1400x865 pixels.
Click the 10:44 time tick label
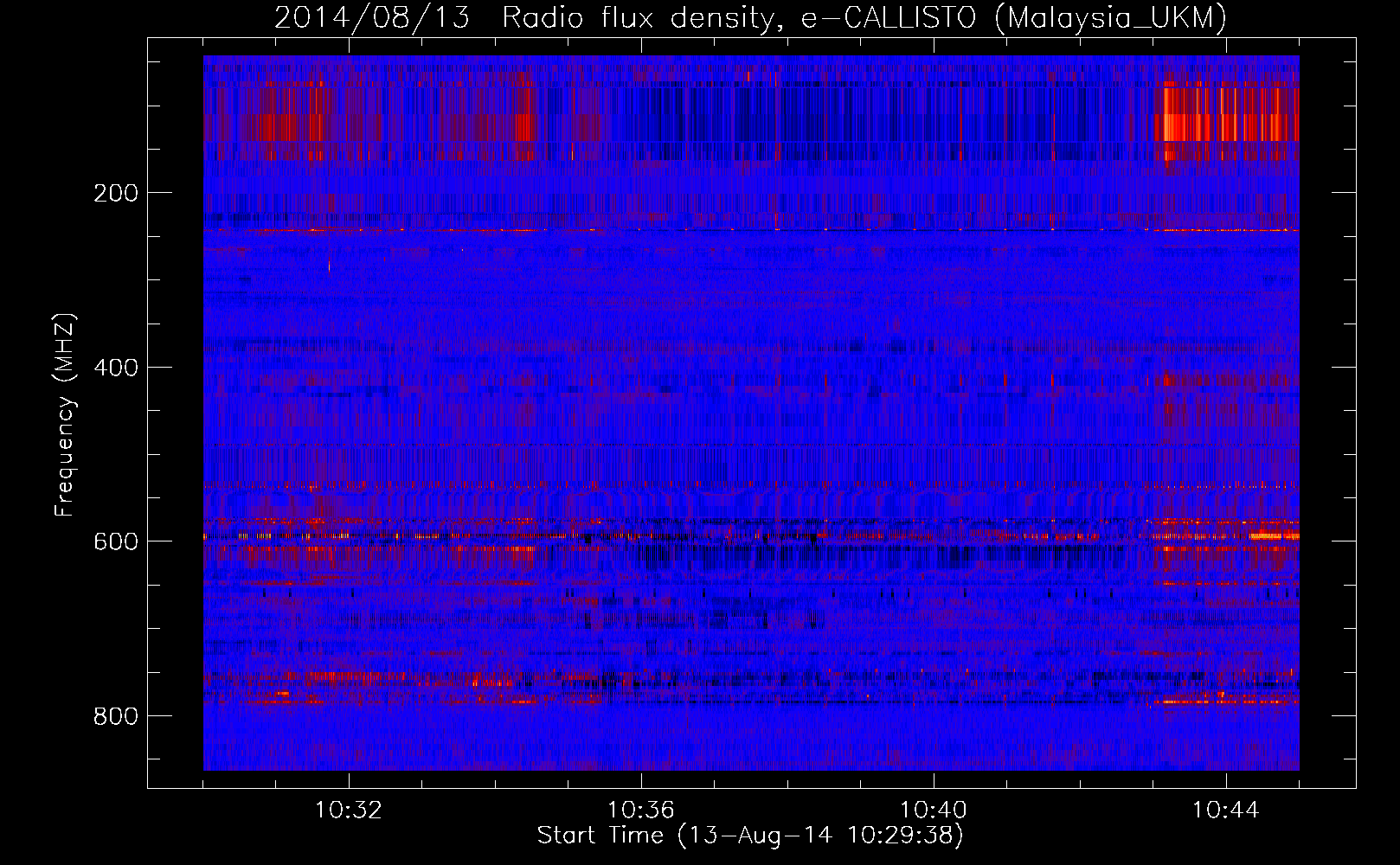[1225, 811]
